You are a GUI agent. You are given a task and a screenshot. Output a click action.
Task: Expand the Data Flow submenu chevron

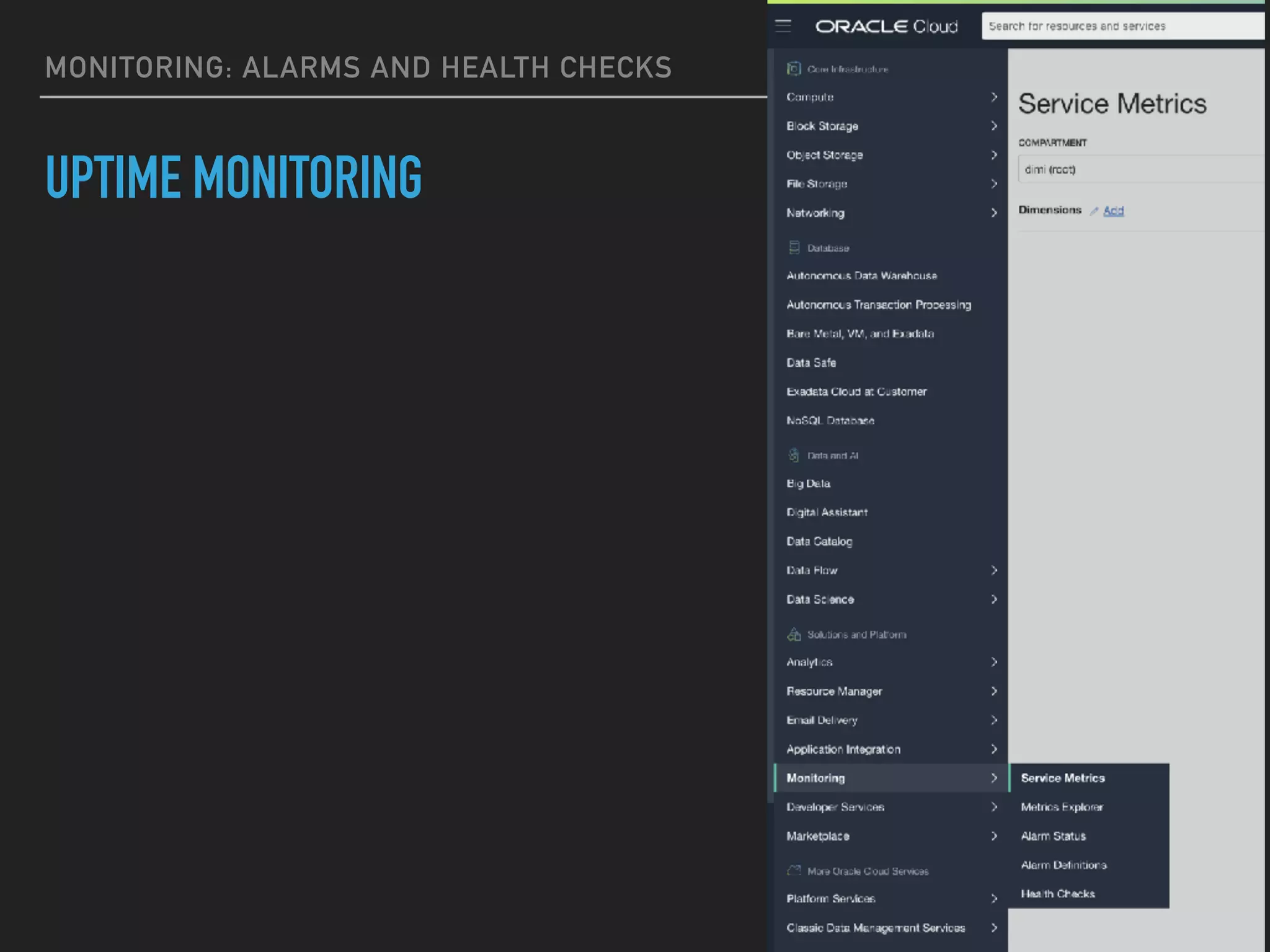tap(994, 570)
